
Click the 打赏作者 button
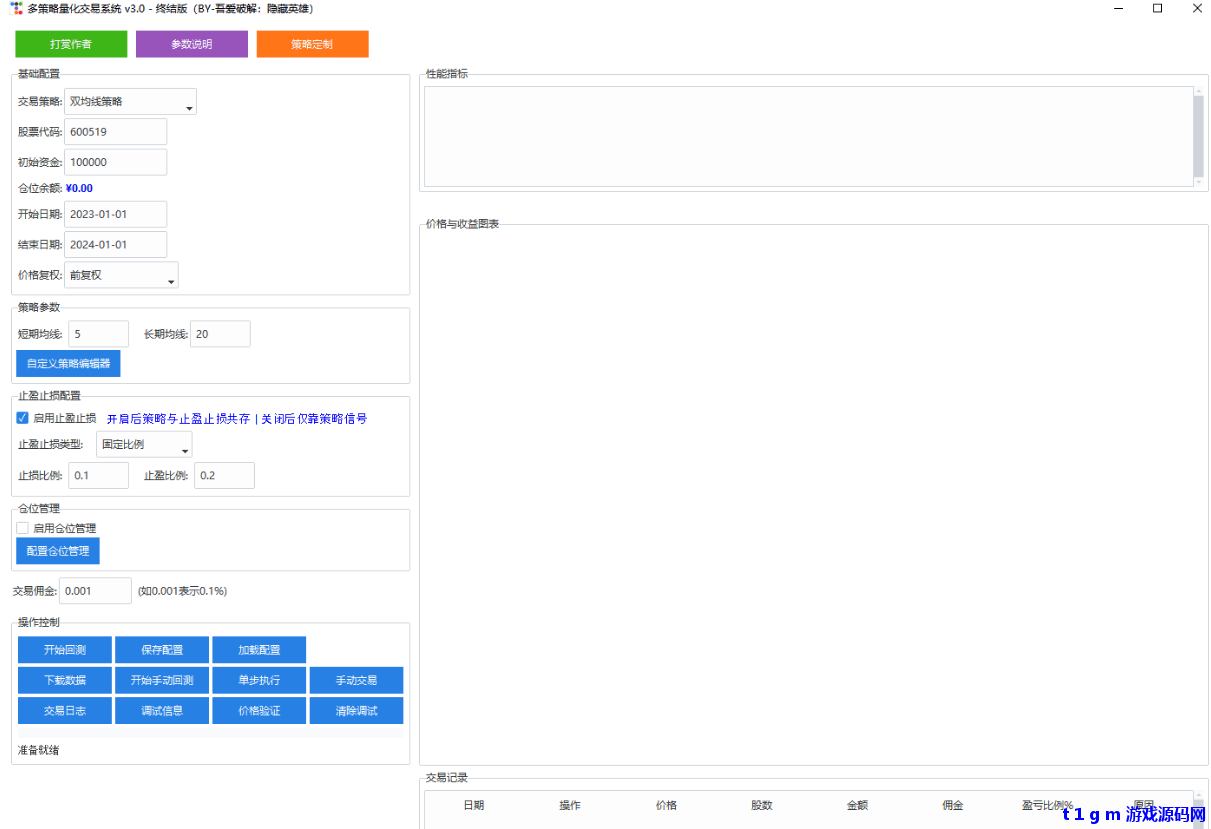click(70, 44)
